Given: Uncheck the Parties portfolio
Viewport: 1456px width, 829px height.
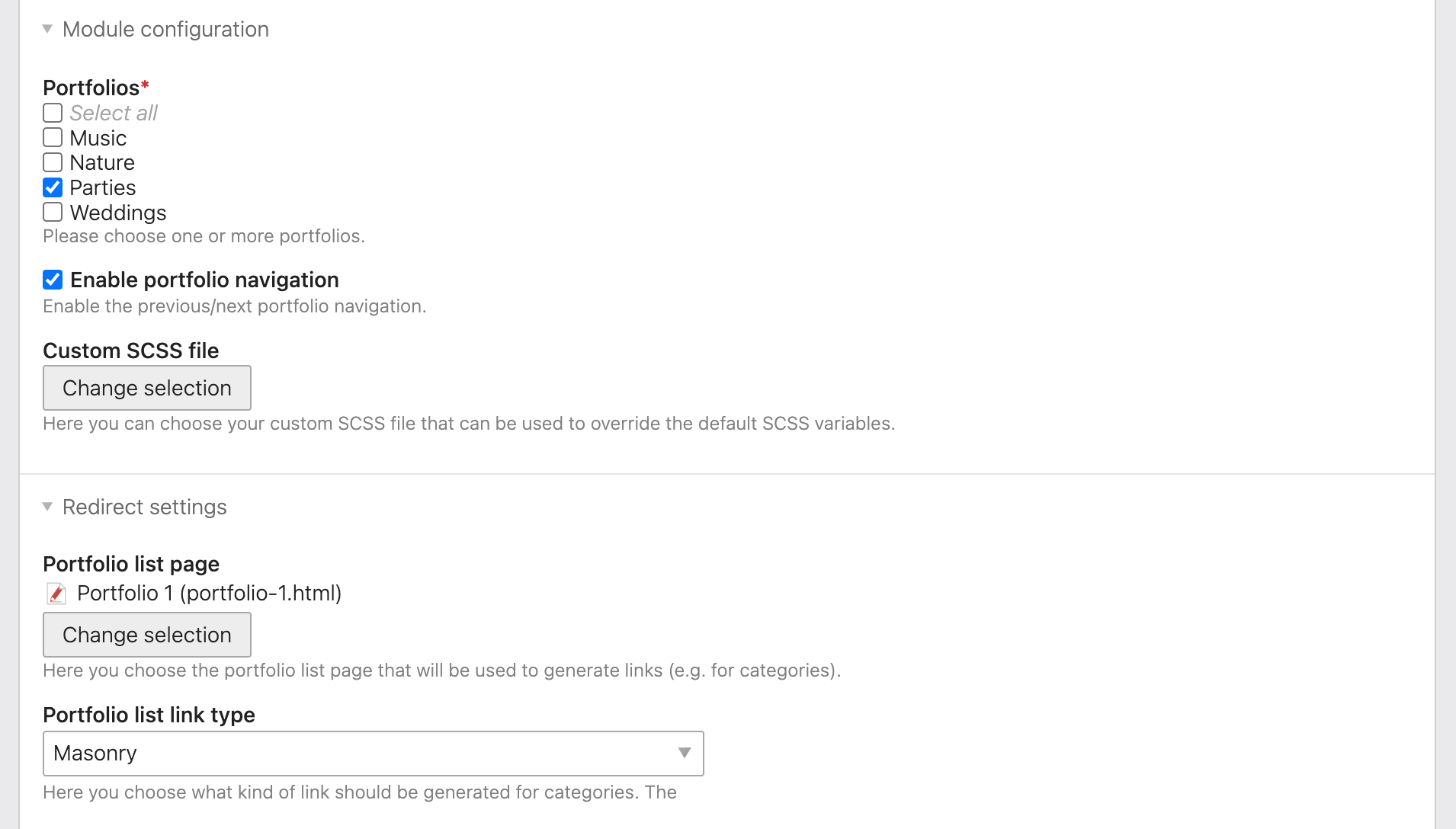Looking at the screenshot, I should pyautogui.click(x=52, y=187).
